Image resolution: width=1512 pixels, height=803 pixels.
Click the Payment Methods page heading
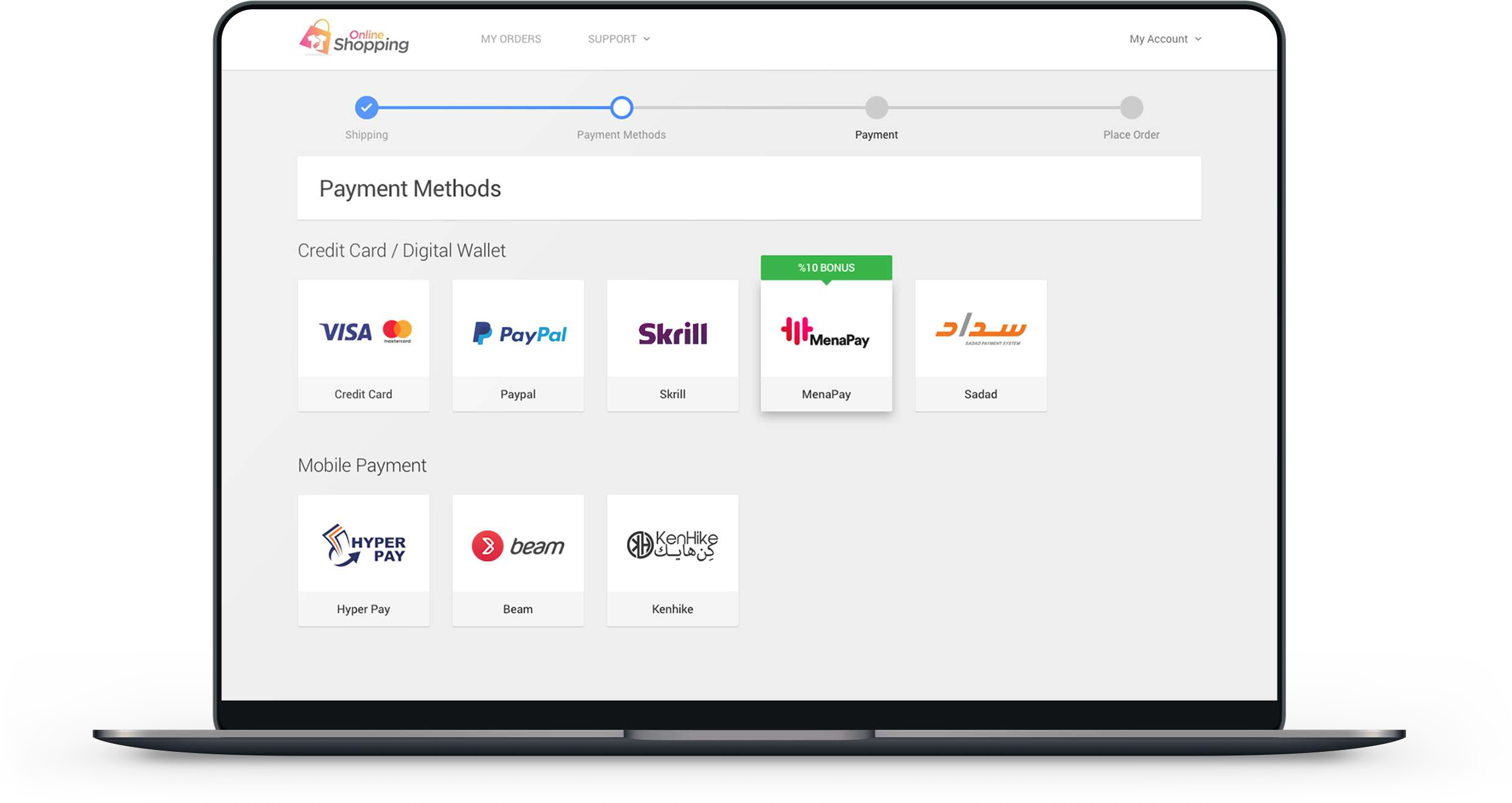click(x=410, y=189)
